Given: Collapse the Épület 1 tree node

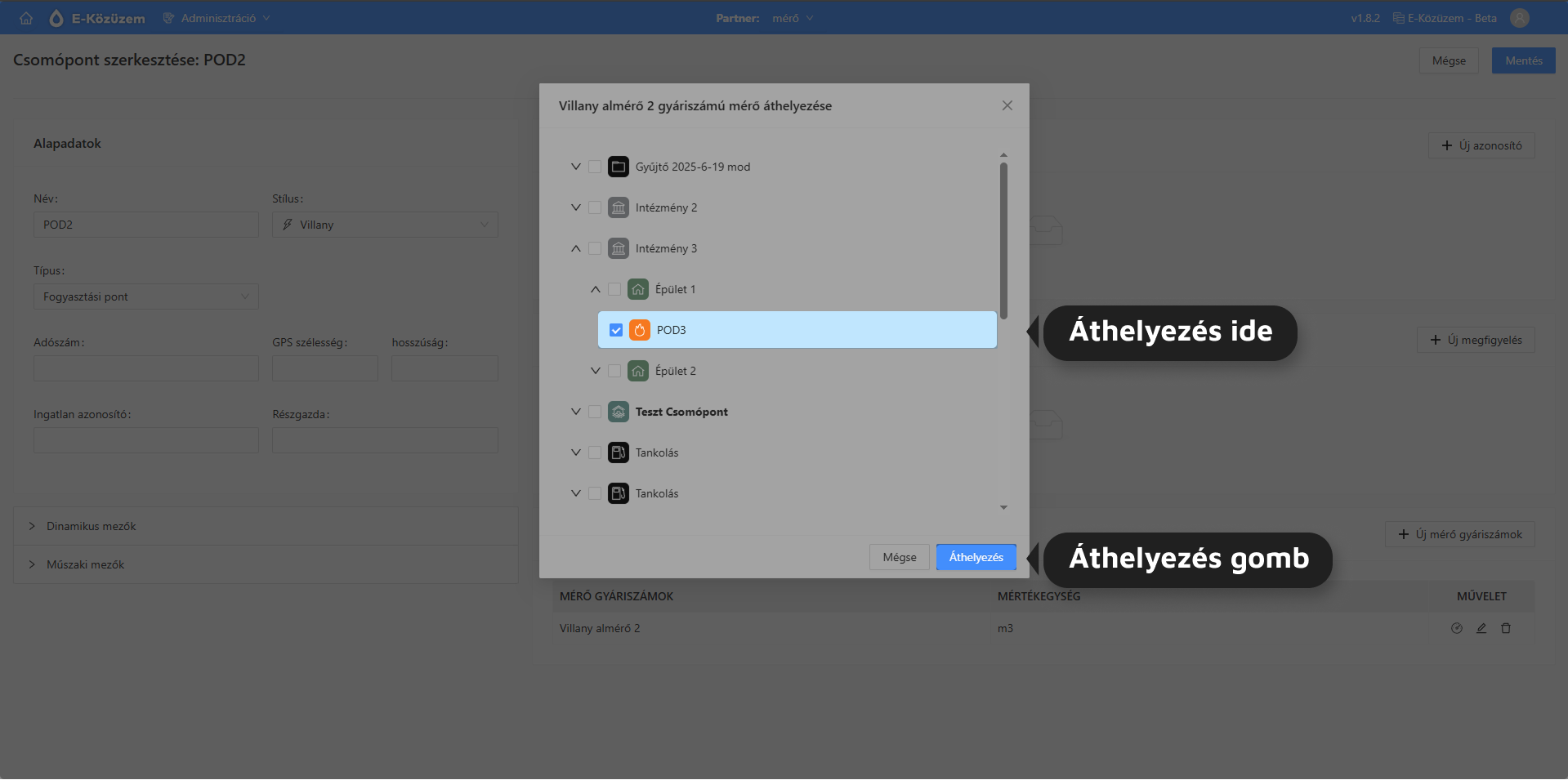Looking at the screenshot, I should click(x=596, y=289).
